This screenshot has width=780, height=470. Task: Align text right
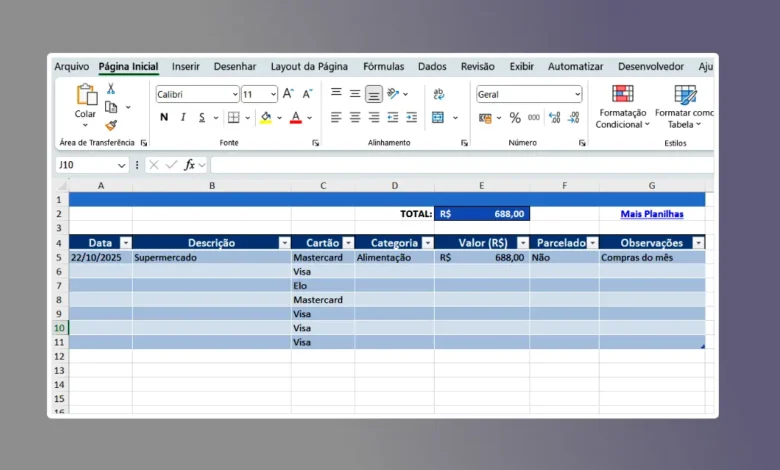(x=374, y=117)
